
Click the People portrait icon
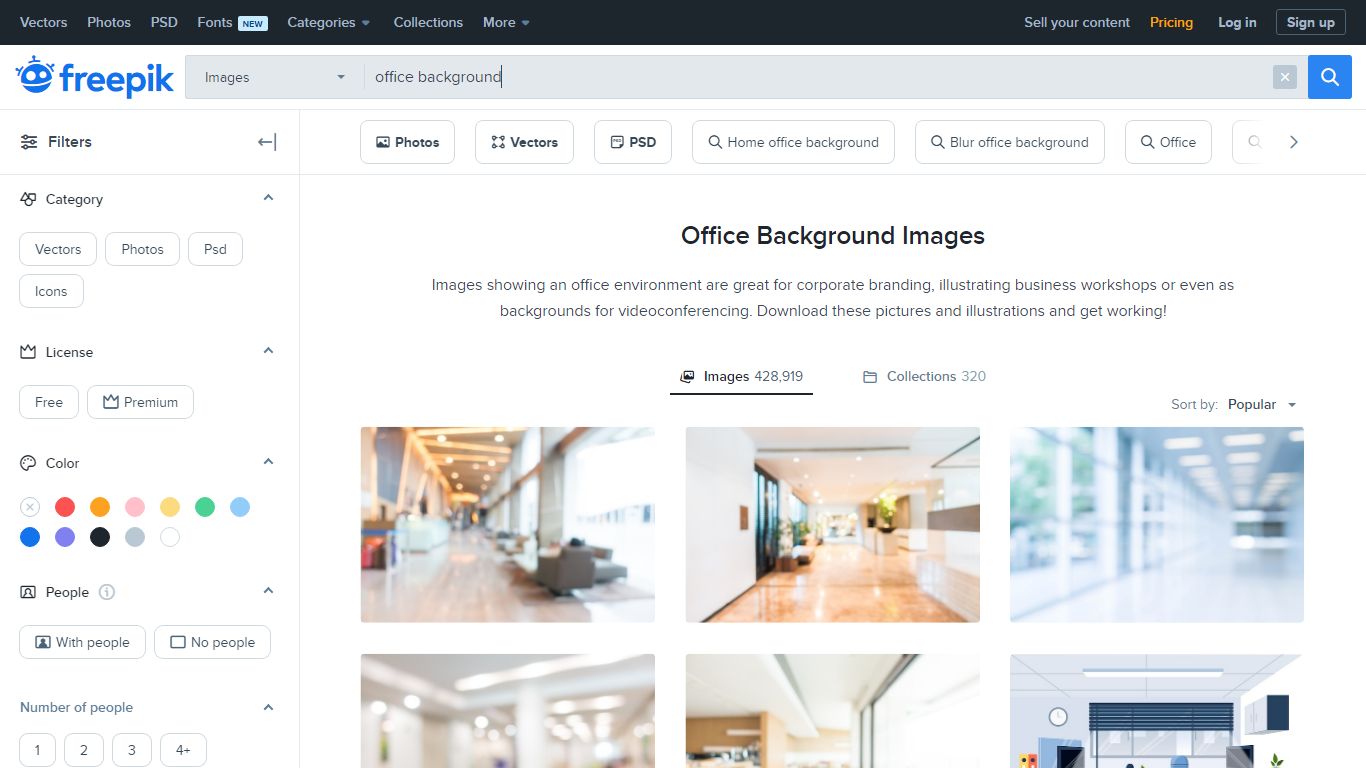point(28,592)
